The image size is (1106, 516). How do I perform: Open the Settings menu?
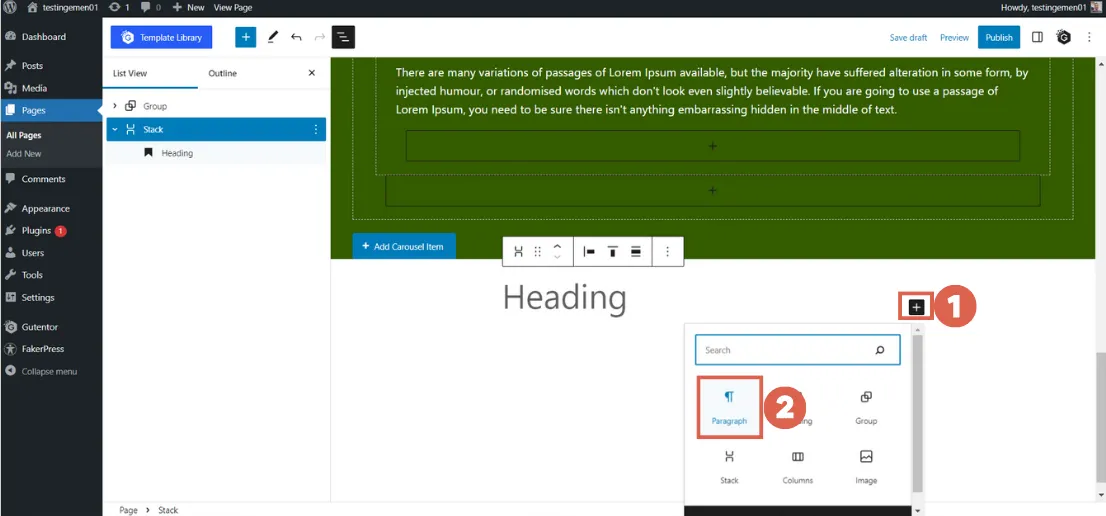point(38,297)
